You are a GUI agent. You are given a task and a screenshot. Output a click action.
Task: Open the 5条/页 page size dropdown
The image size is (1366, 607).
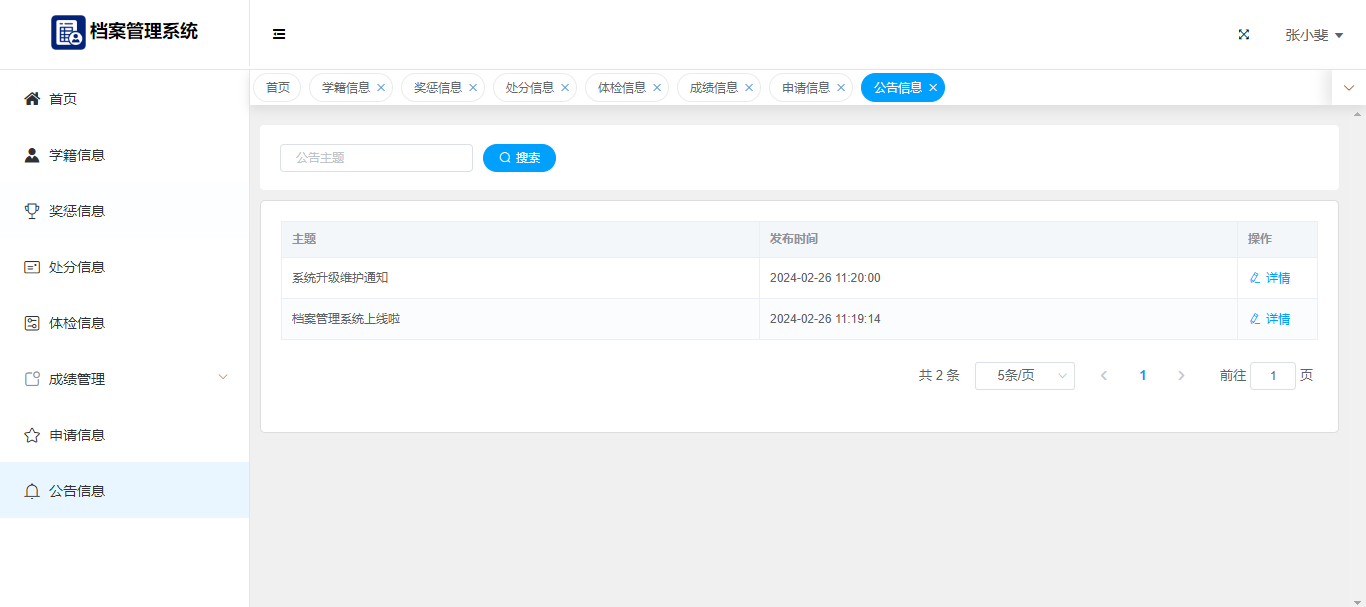[1024, 376]
